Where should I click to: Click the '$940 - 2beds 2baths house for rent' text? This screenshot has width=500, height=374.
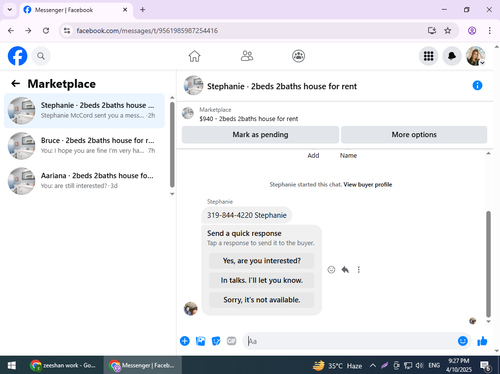tap(249, 119)
